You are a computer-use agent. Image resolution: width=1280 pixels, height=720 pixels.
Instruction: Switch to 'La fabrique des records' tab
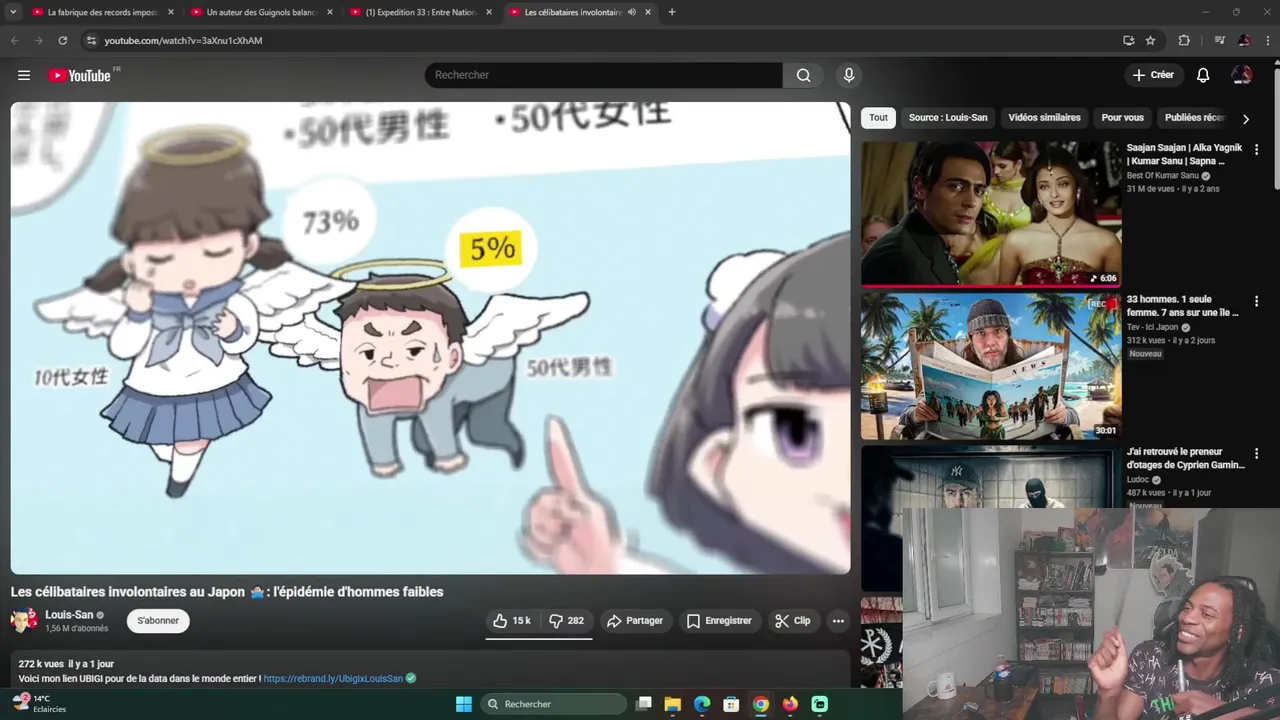point(100,12)
